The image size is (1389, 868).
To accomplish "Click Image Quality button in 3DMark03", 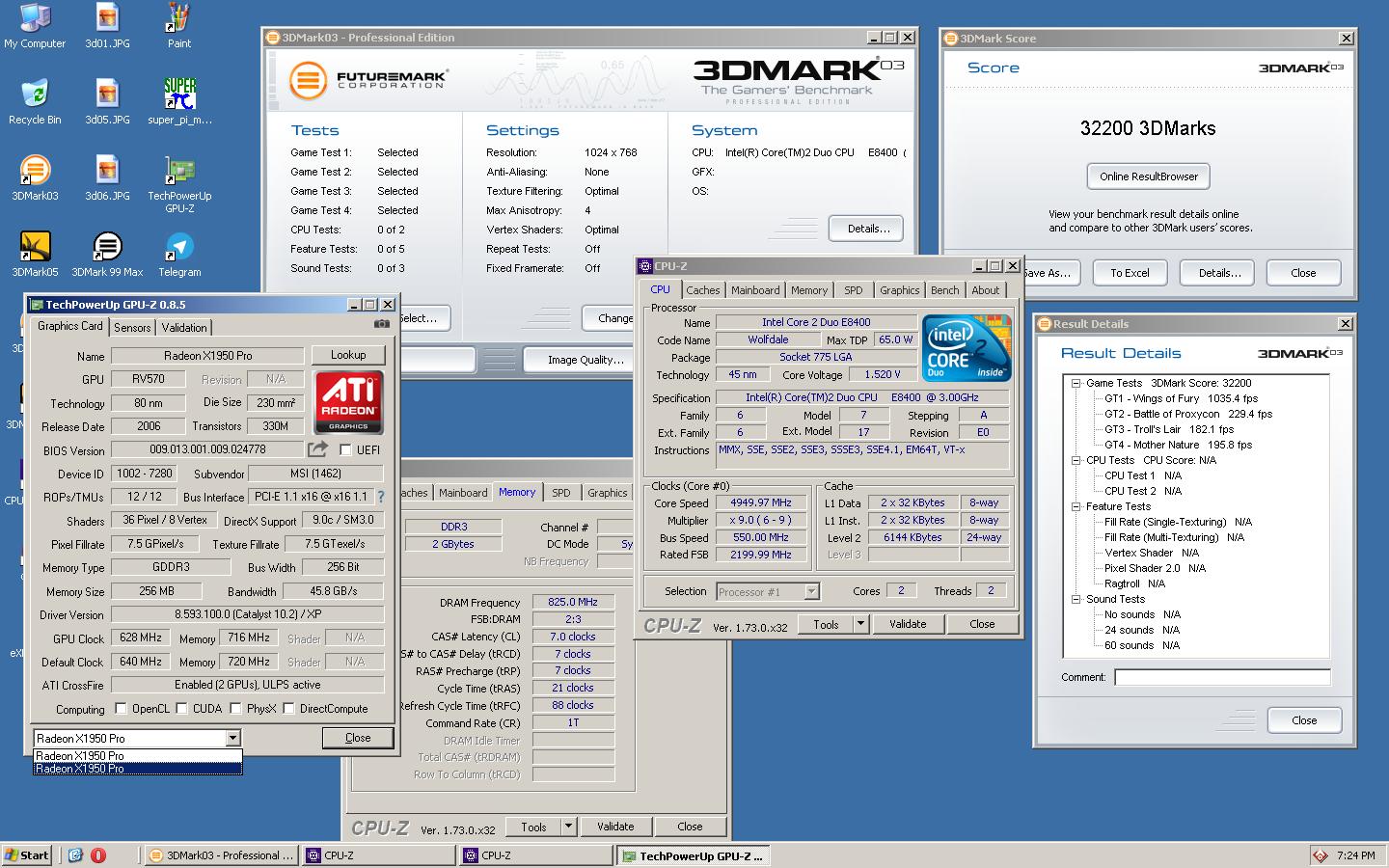I will [x=586, y=360].
